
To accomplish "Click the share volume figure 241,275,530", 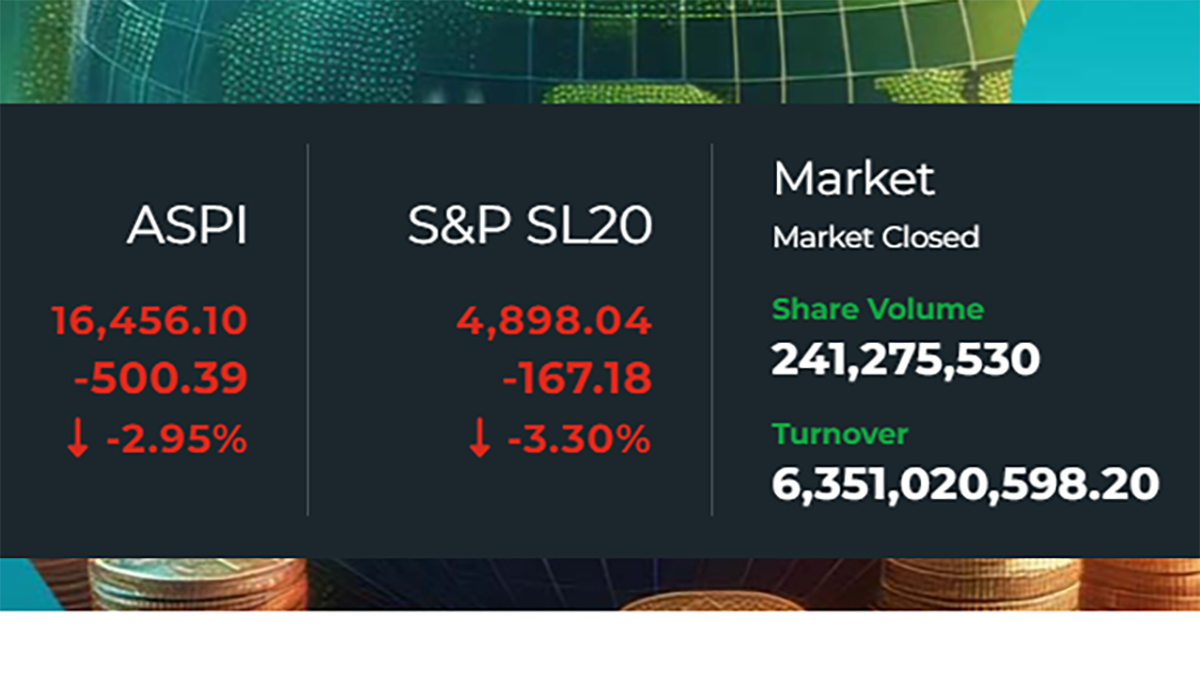I will pyautogui.click(x=906, y=359).
